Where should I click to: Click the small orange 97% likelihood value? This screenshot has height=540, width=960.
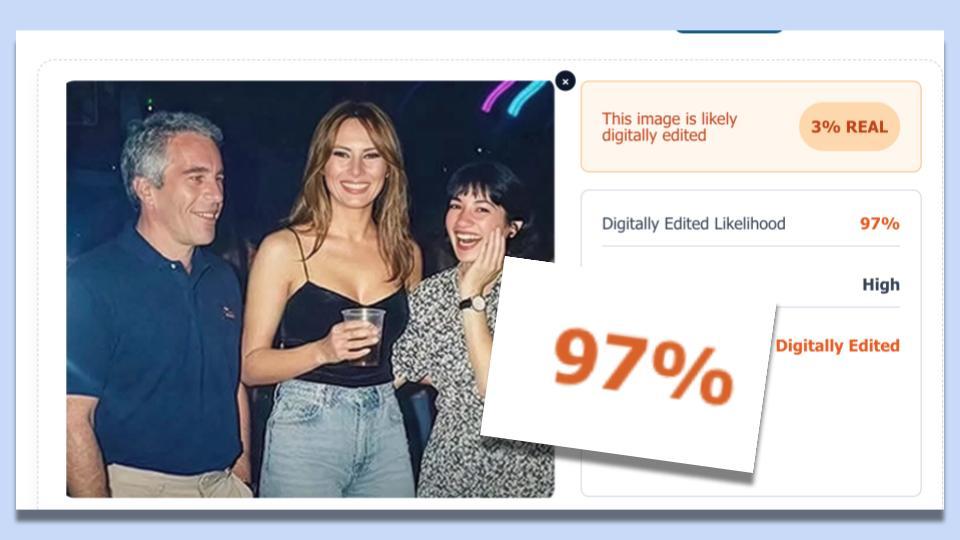coord(879,223)
